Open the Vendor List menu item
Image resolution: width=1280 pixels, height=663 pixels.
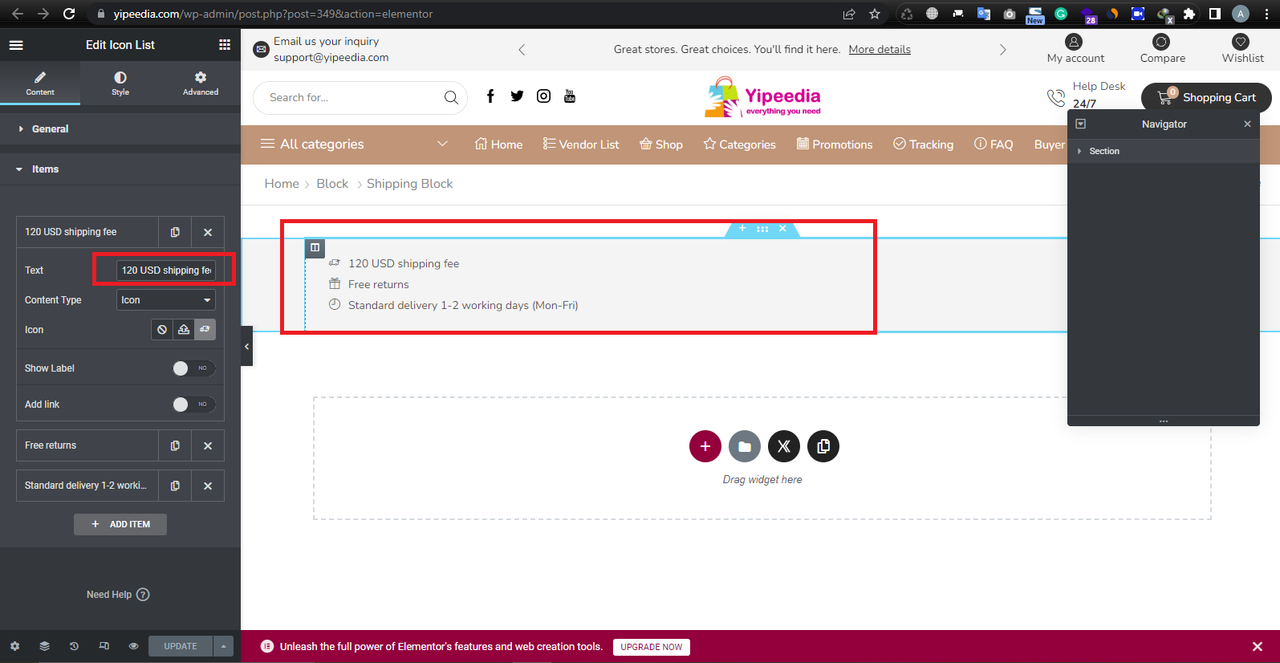[x=581, y=144]
